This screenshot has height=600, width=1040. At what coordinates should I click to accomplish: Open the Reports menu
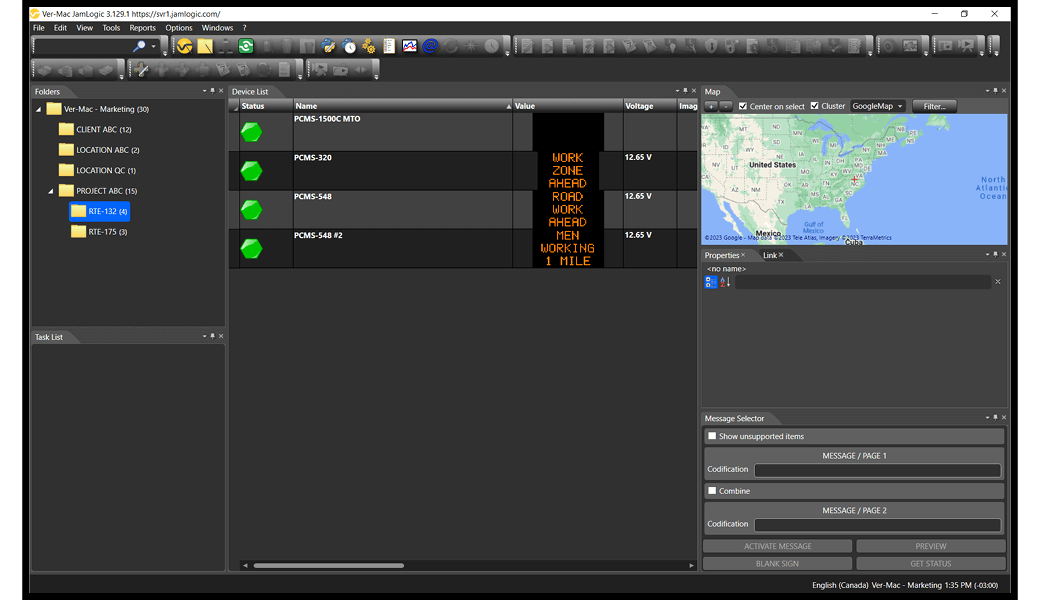tap(142, 28)
